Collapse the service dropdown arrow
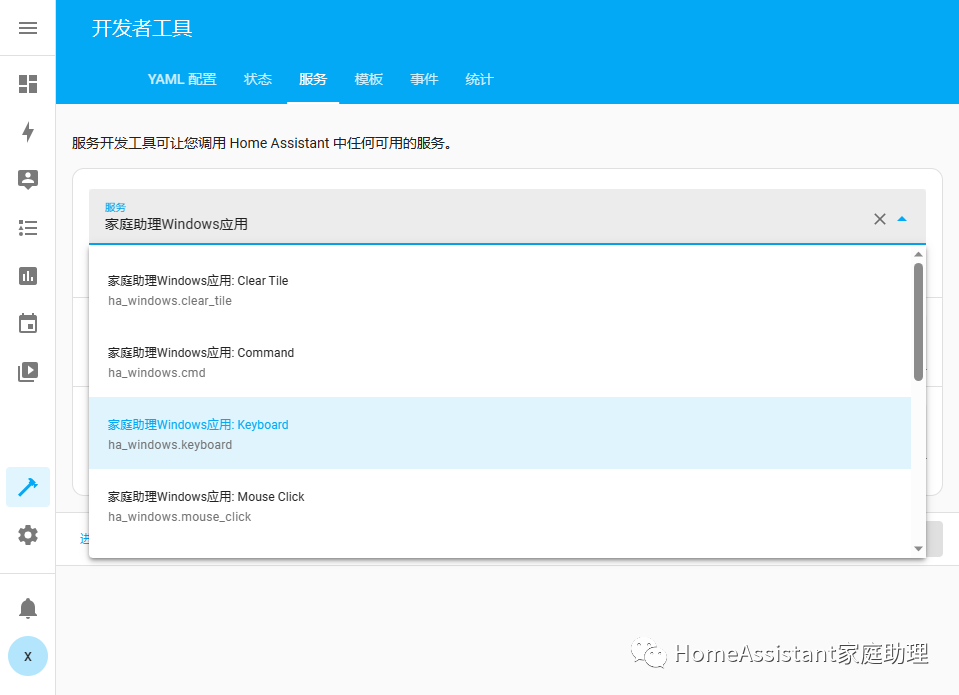The width and height of the screenshot is (959, 695). (x=902, y=219)
